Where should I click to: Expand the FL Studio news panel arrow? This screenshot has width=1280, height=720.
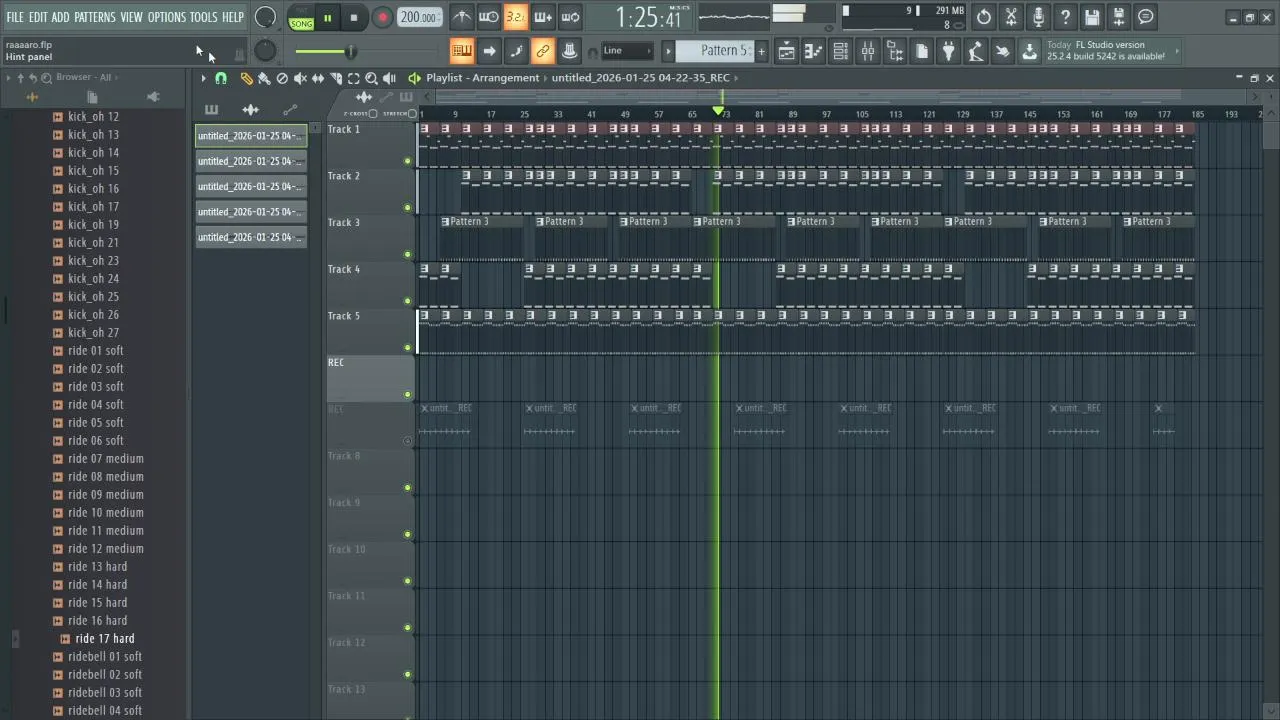coord(1176,51)
